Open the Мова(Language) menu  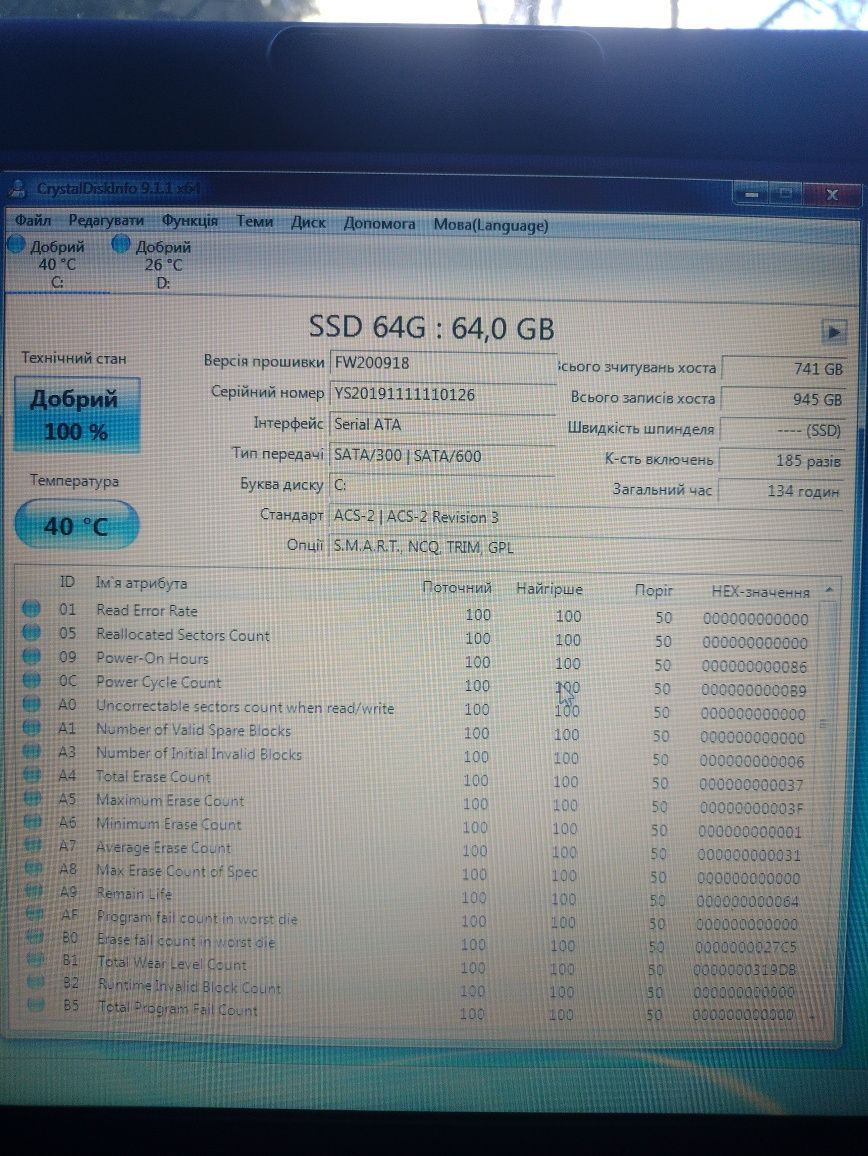pyautogui.click(x=490, y=225)
